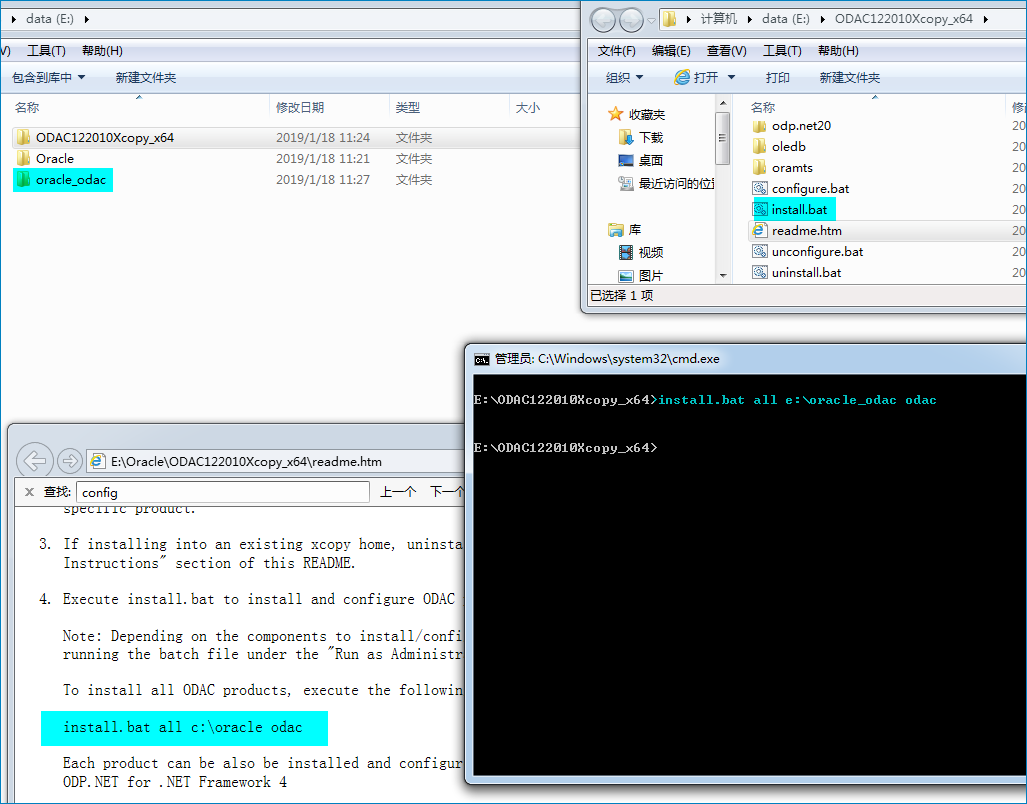Image resolution: width=1027 pixels, height=804 pixels.
Task: Click 'install.bat all c:\oracle odac' readme text
Action: click(183, 727)
